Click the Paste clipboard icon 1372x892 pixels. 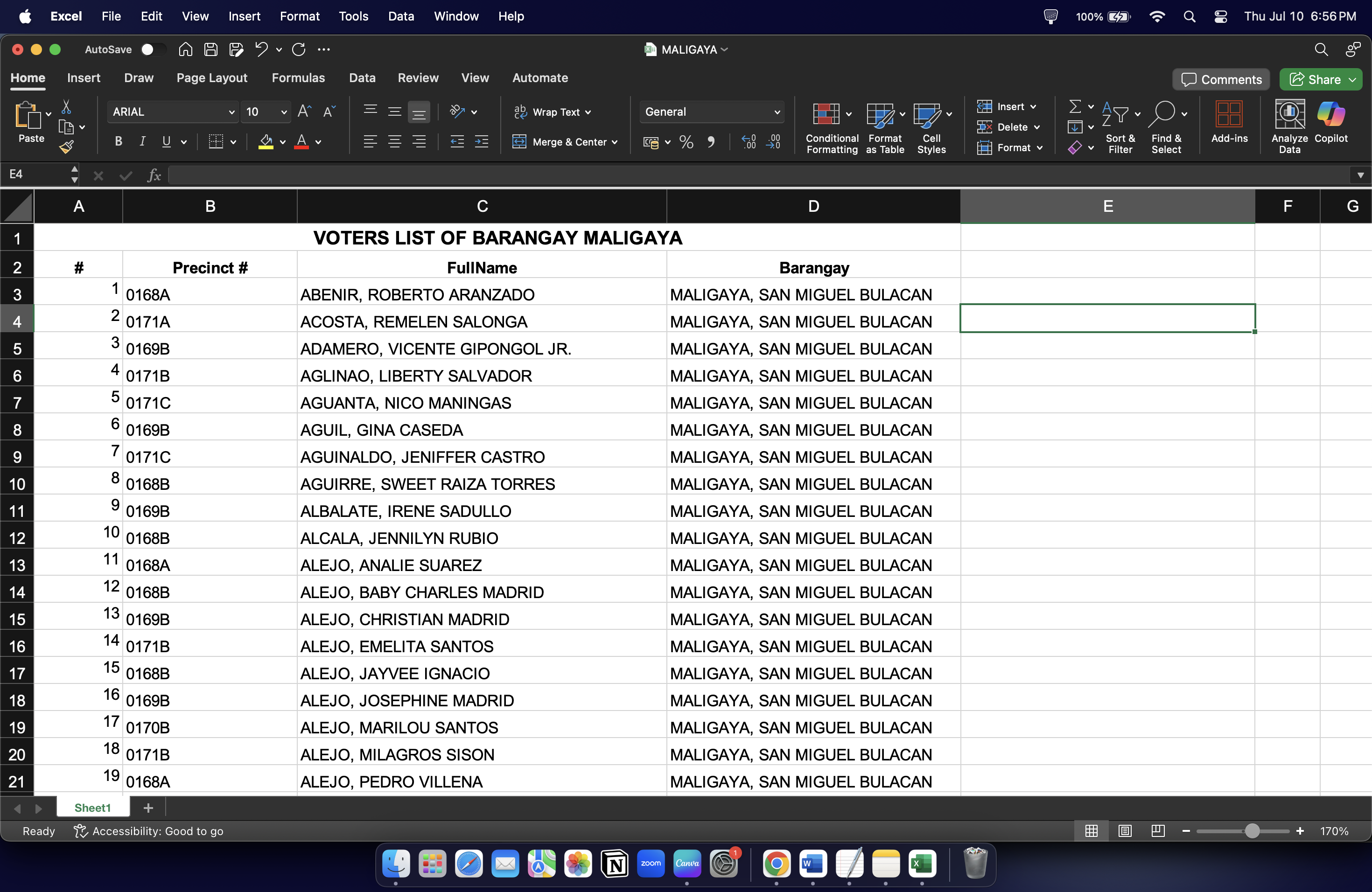coord(28,115)
